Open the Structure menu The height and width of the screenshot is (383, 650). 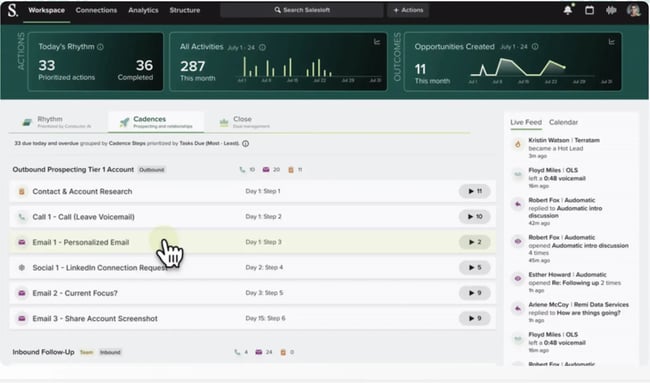(x=184, y=10)
